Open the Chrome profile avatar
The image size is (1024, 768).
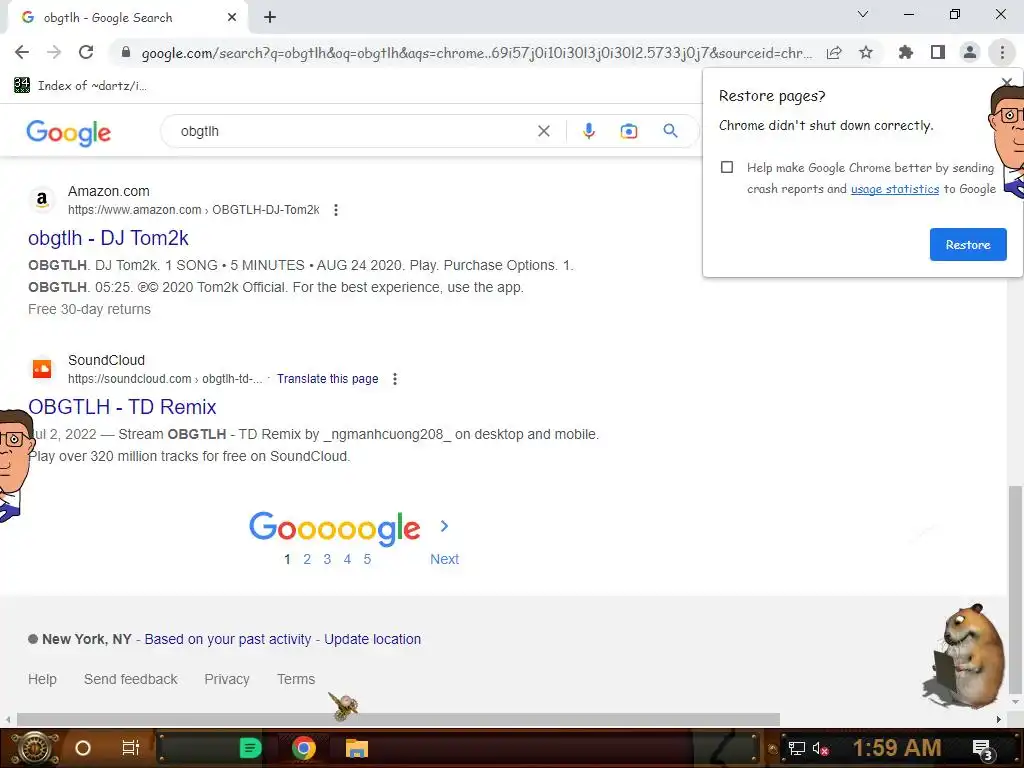point(970,52)
